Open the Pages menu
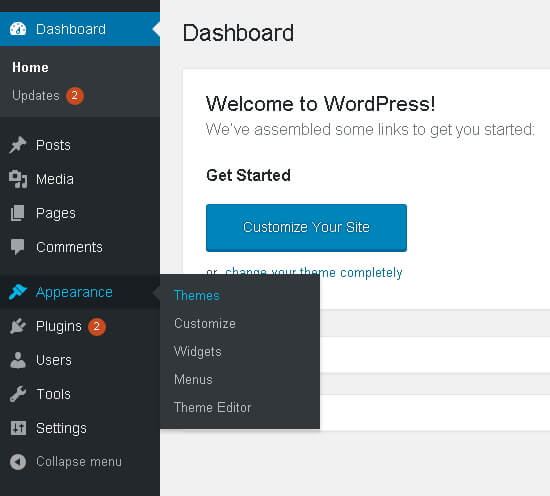The height and width of the screenshot is (496, 550). tap(56, 213)
